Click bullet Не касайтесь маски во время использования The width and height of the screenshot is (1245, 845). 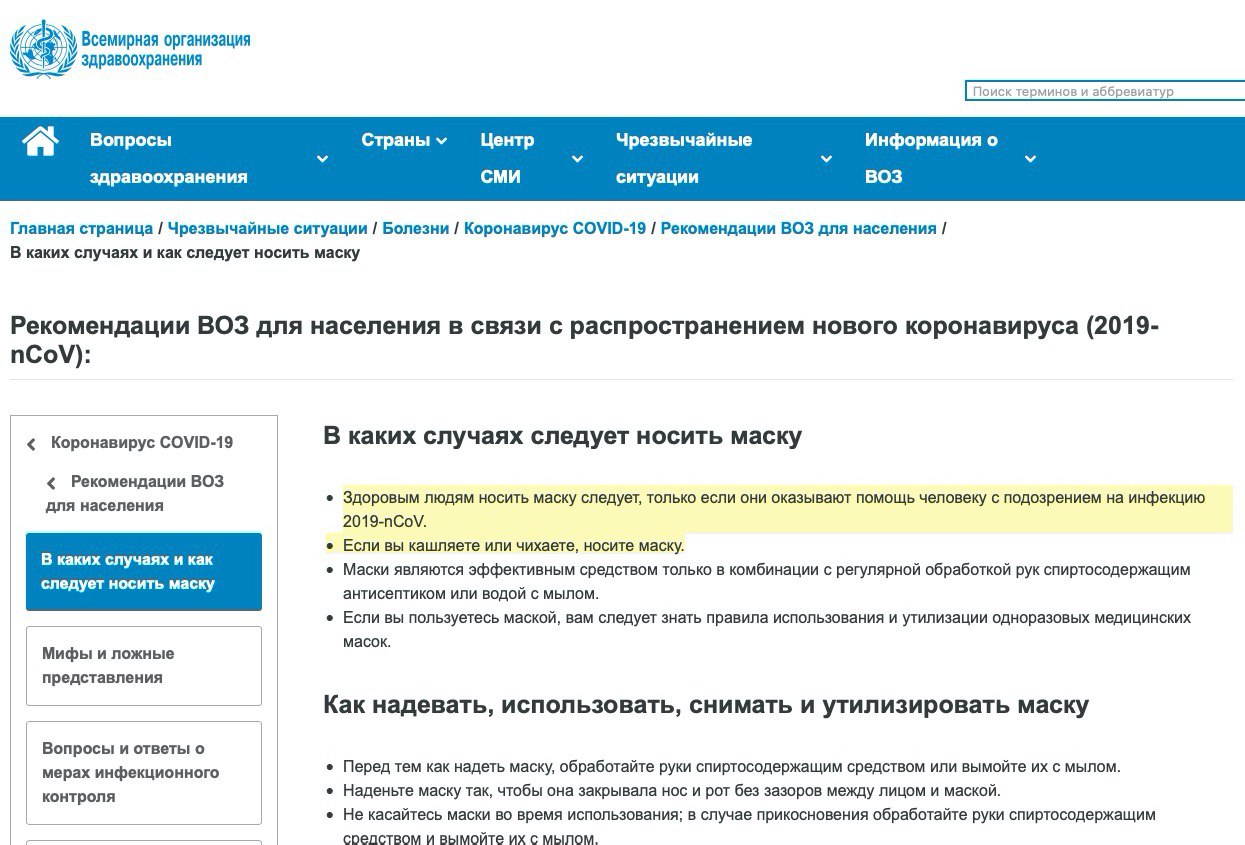point(749,826)
